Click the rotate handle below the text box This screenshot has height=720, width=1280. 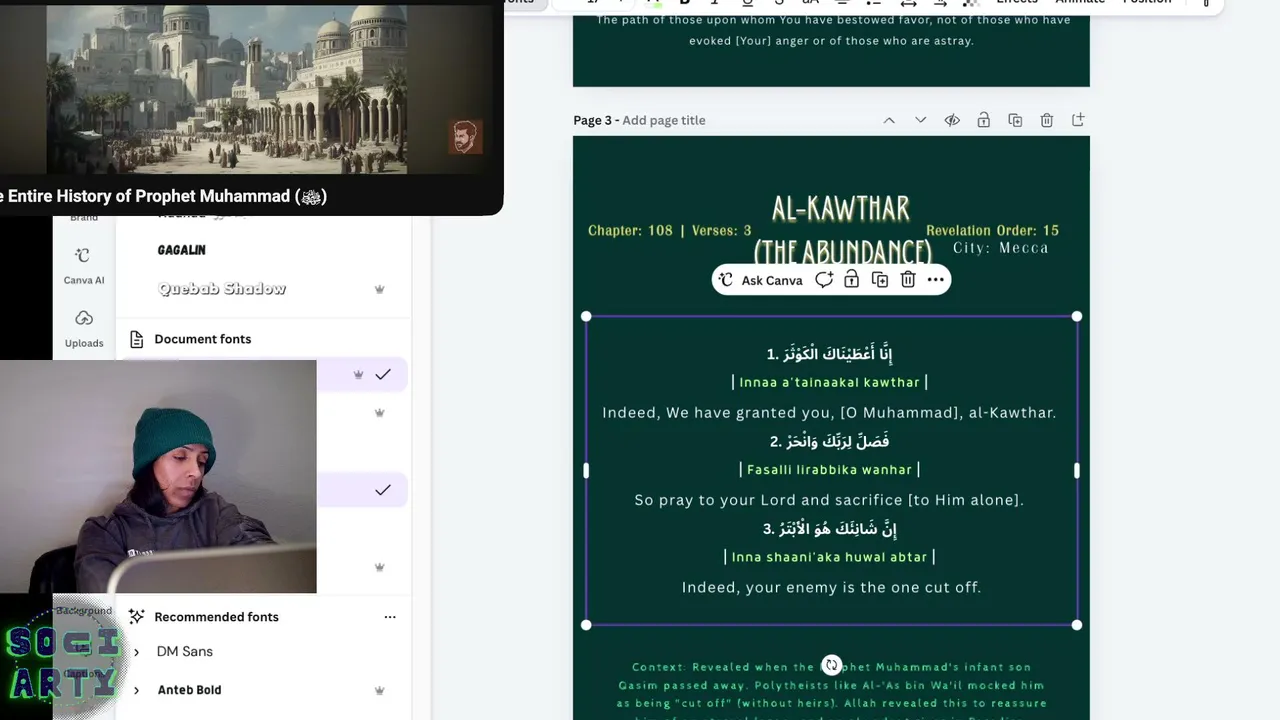click(x=831, y=665)
